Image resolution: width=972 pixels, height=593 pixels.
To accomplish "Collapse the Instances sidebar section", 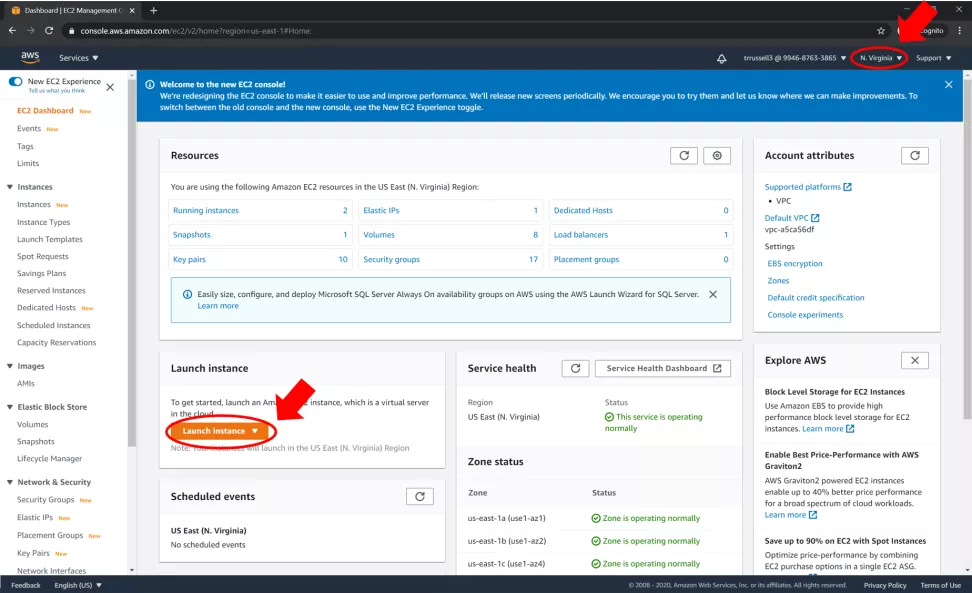I will point(10,187).
